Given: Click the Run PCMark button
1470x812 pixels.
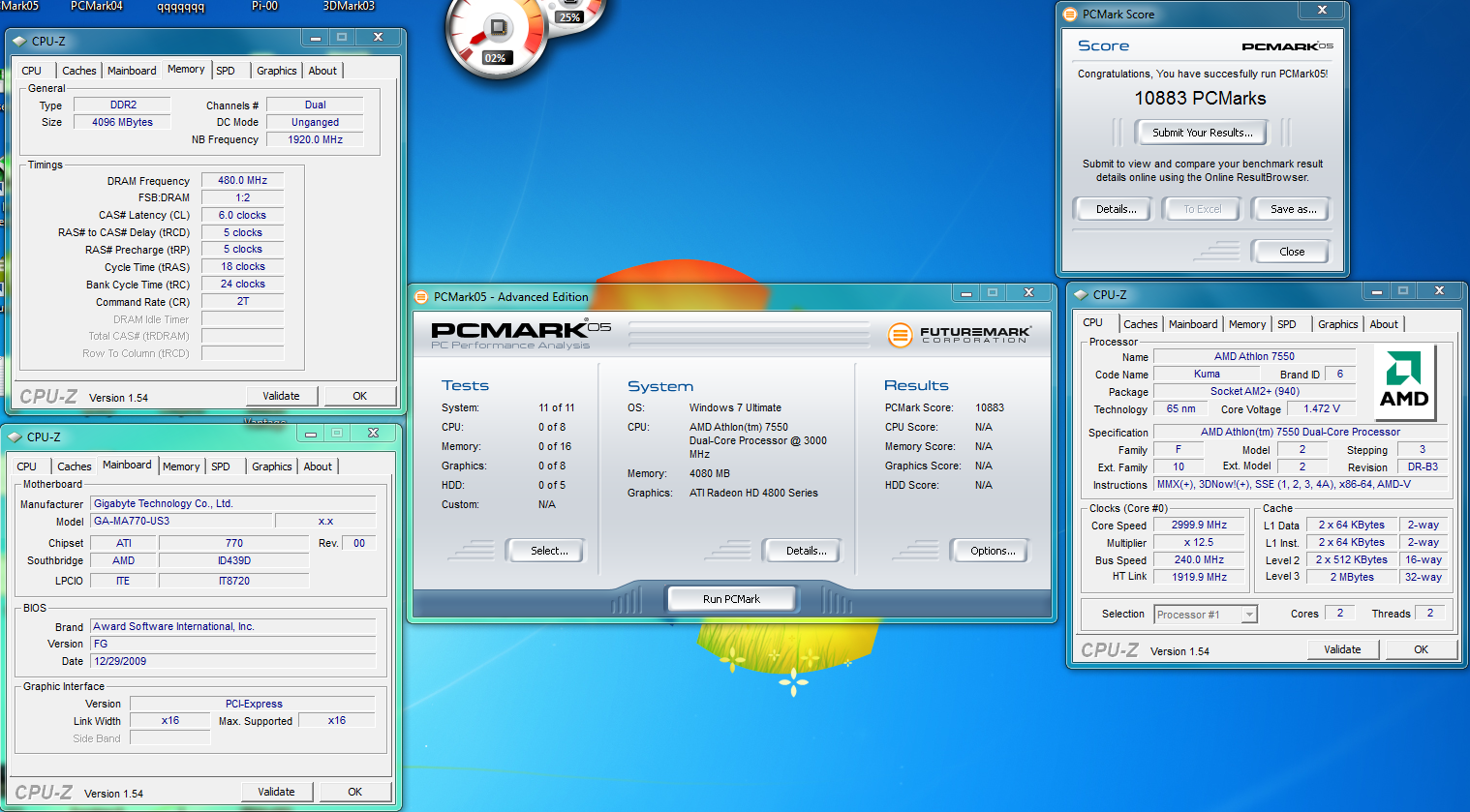Looking at the screenshot, I should click(x=731, y=599).
